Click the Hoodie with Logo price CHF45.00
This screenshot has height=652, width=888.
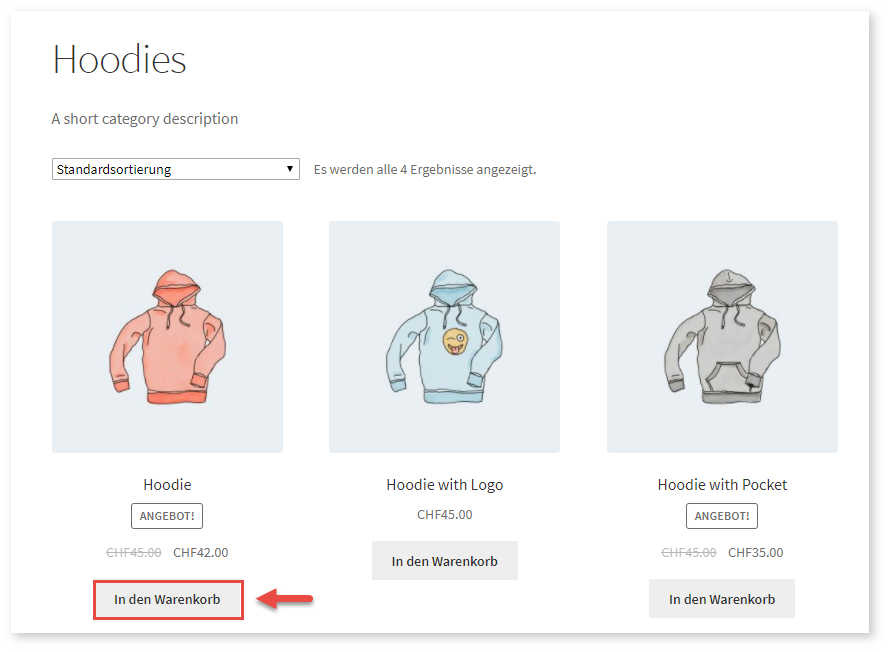click(445, 514)
